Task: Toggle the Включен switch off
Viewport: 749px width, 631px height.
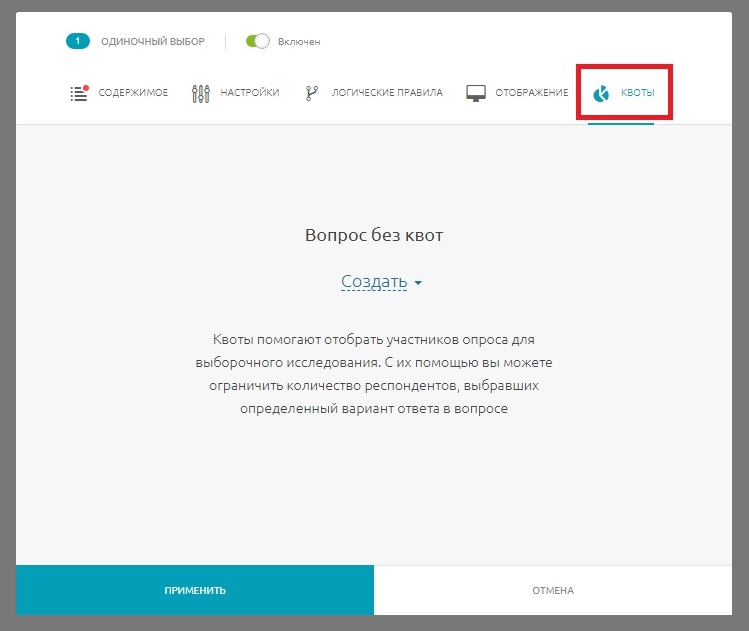Action: click(258, 41)
